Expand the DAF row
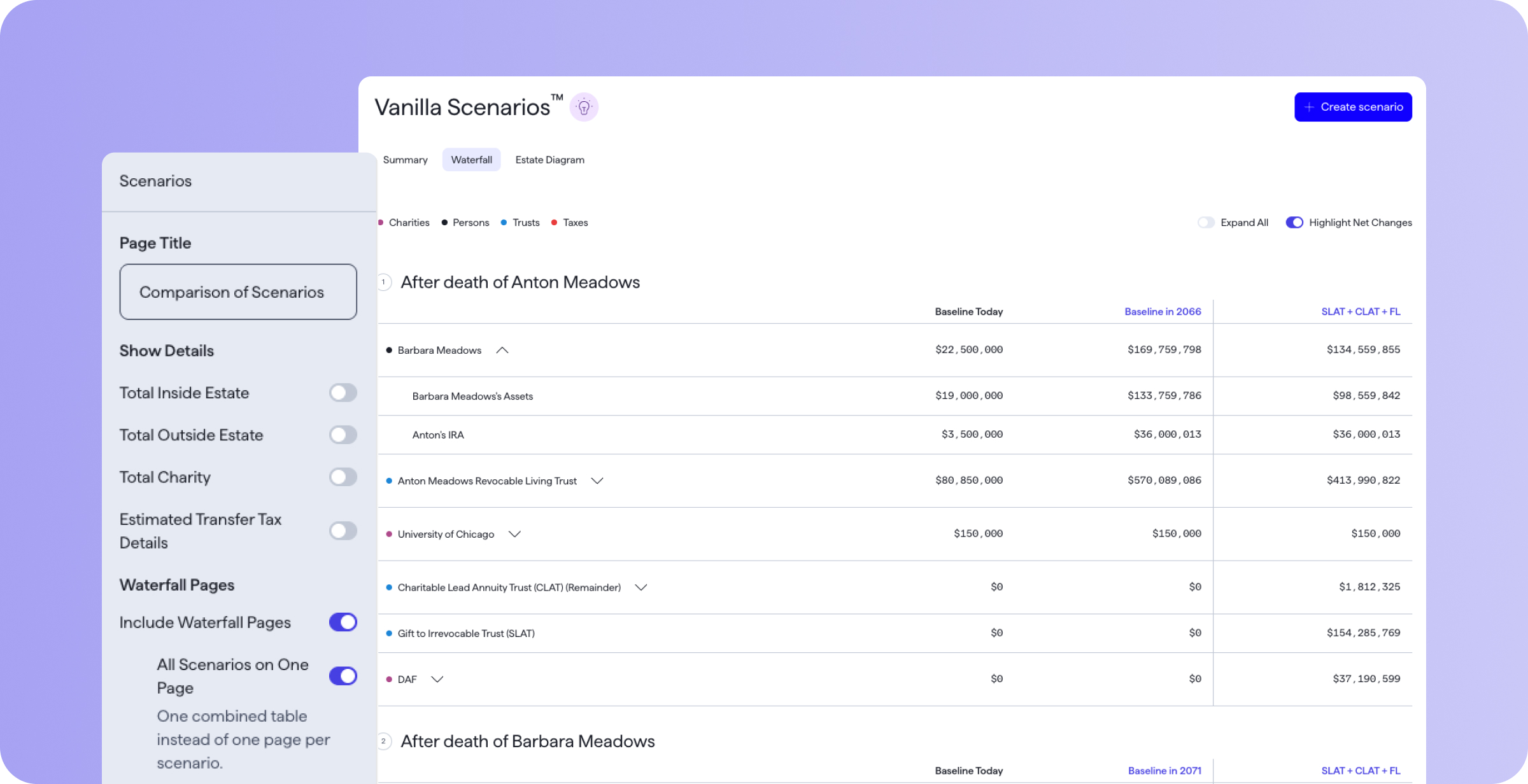The width and height of the screenshot is (1528, 784). tap(437, 680)
